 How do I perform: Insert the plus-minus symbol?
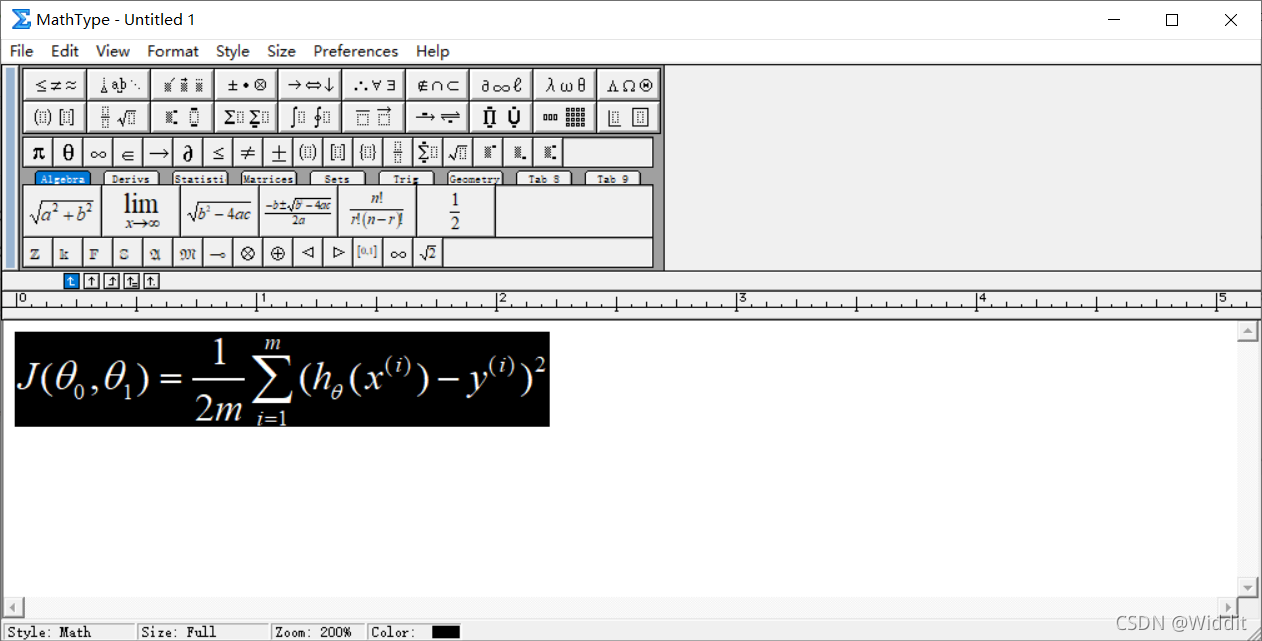pyautogui.click(x=278, y=153)
